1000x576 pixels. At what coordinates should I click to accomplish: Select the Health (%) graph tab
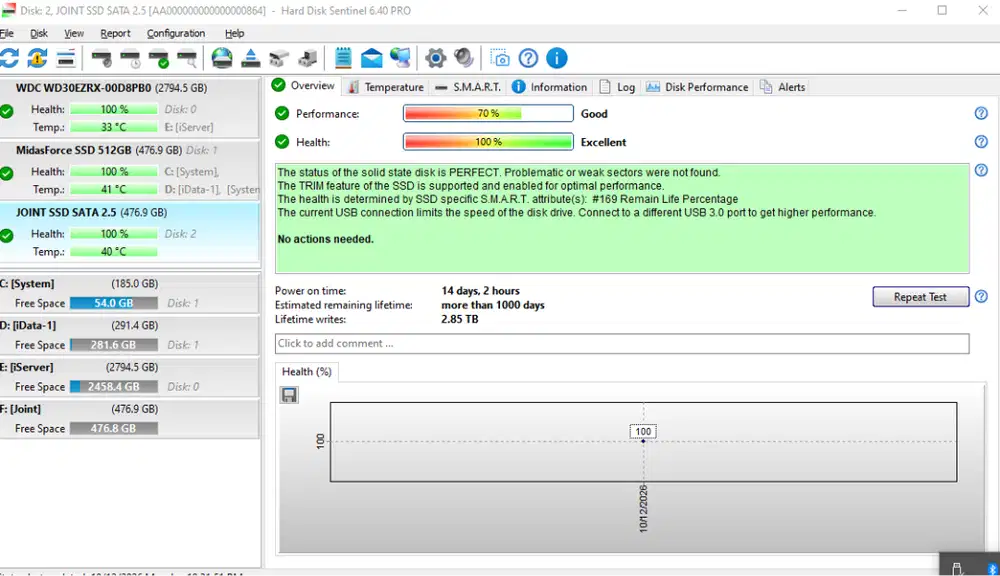coord(307,371)
